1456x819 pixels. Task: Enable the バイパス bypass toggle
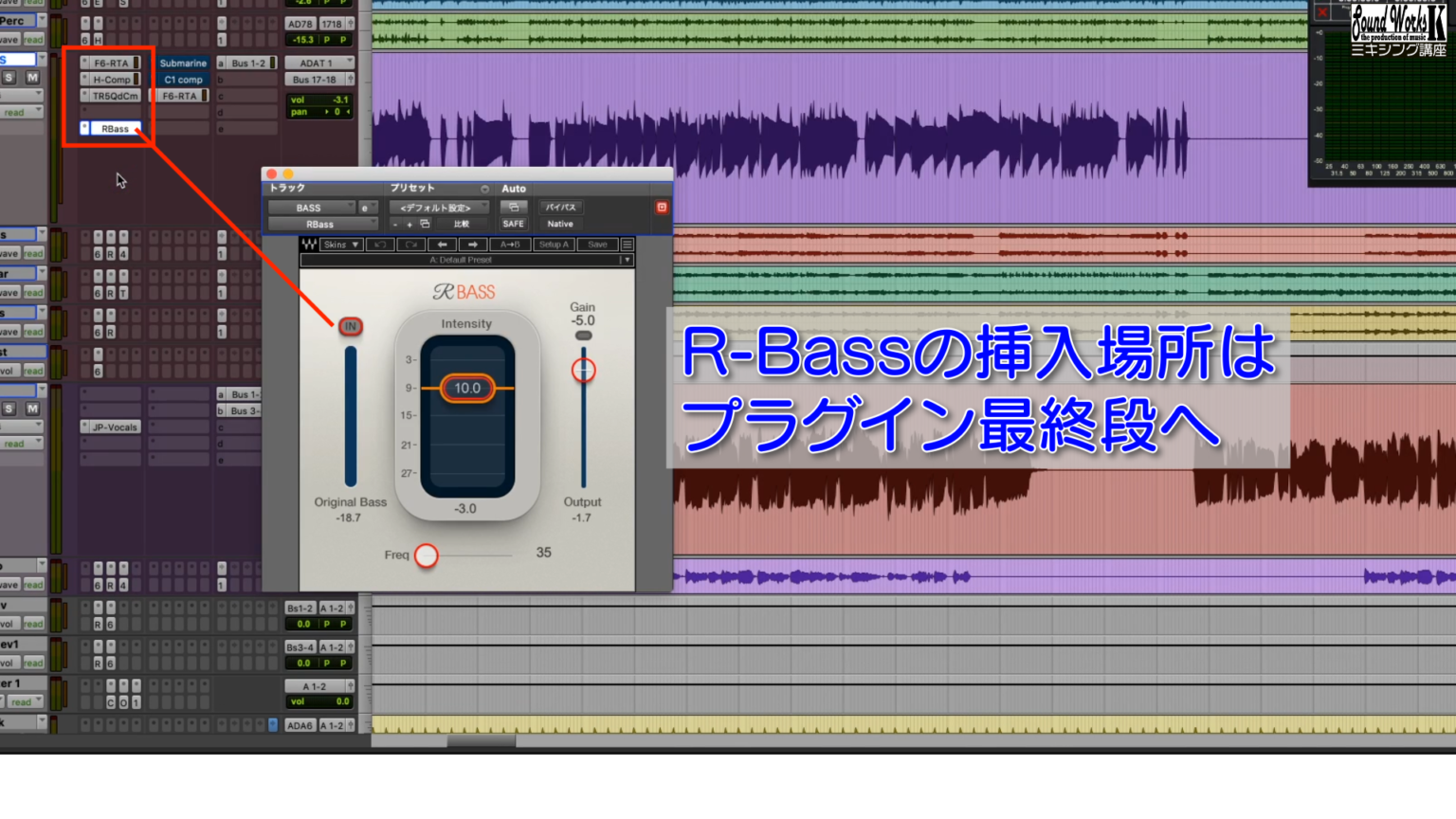coord(561,207)
